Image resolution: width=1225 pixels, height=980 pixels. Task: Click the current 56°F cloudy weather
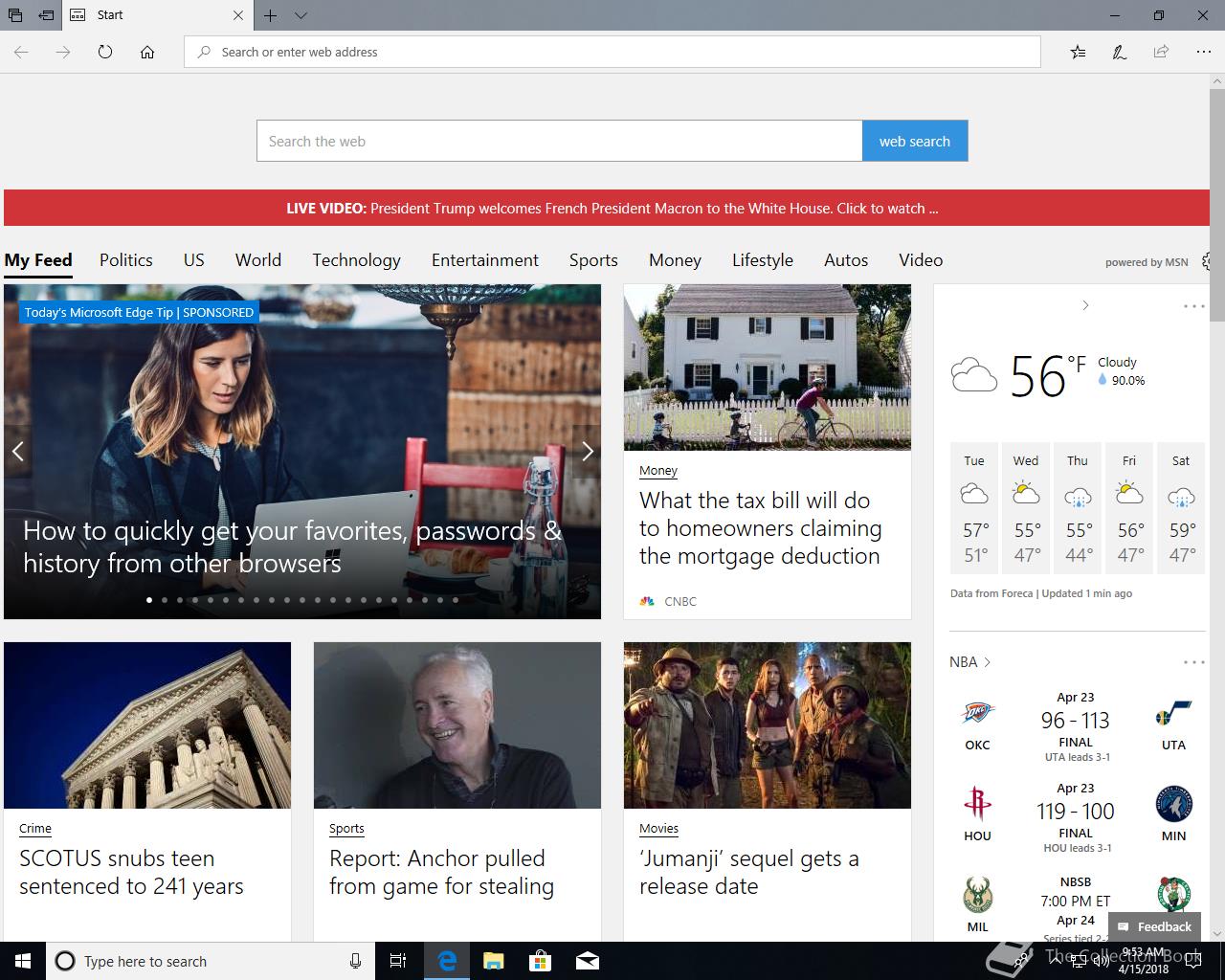tap(1048, 374)
